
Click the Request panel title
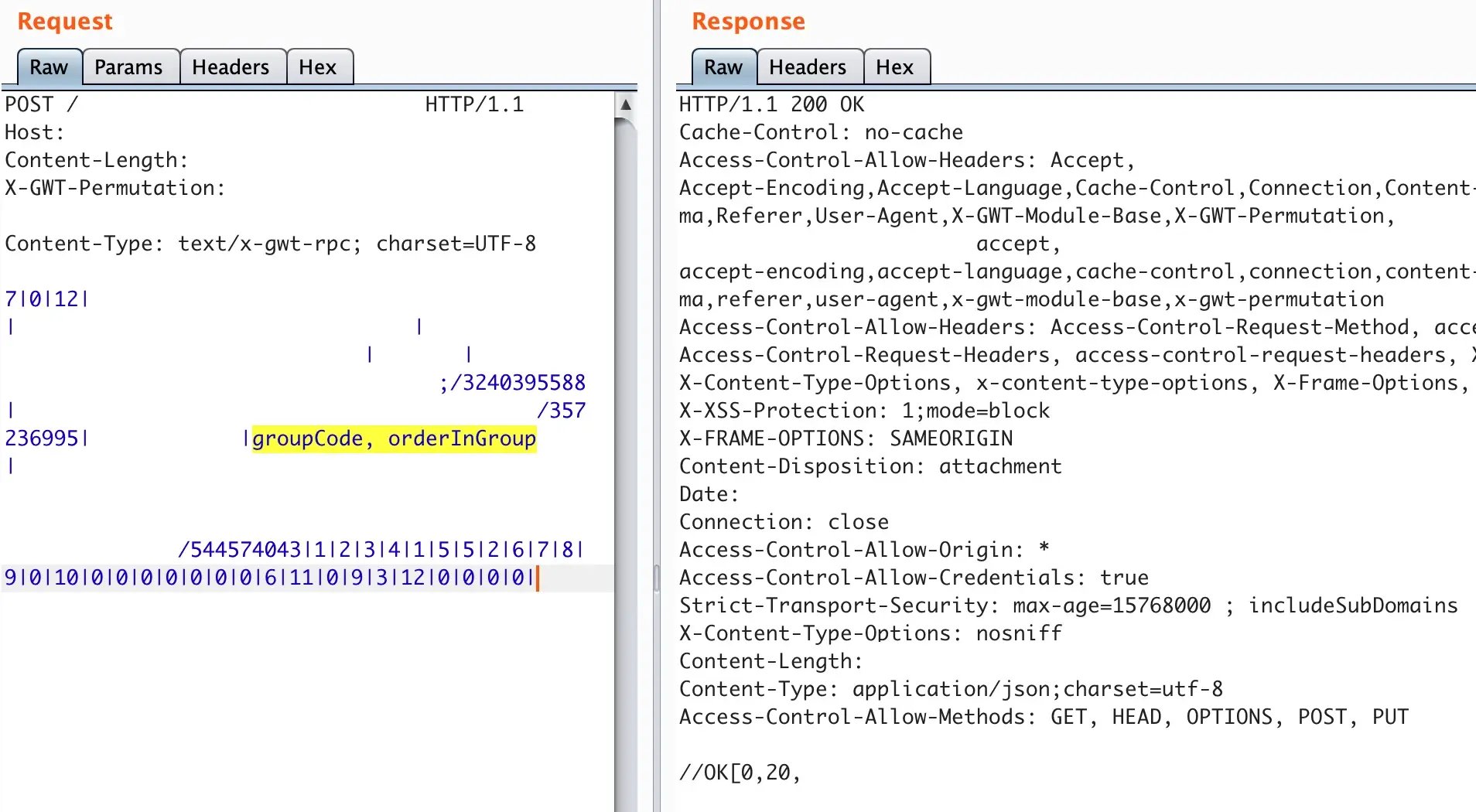65,22
